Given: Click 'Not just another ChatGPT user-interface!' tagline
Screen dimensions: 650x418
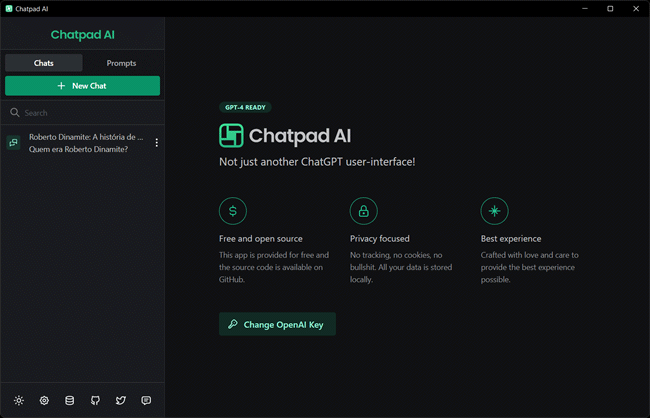Looking at the screenshot, I should point(317,162).
